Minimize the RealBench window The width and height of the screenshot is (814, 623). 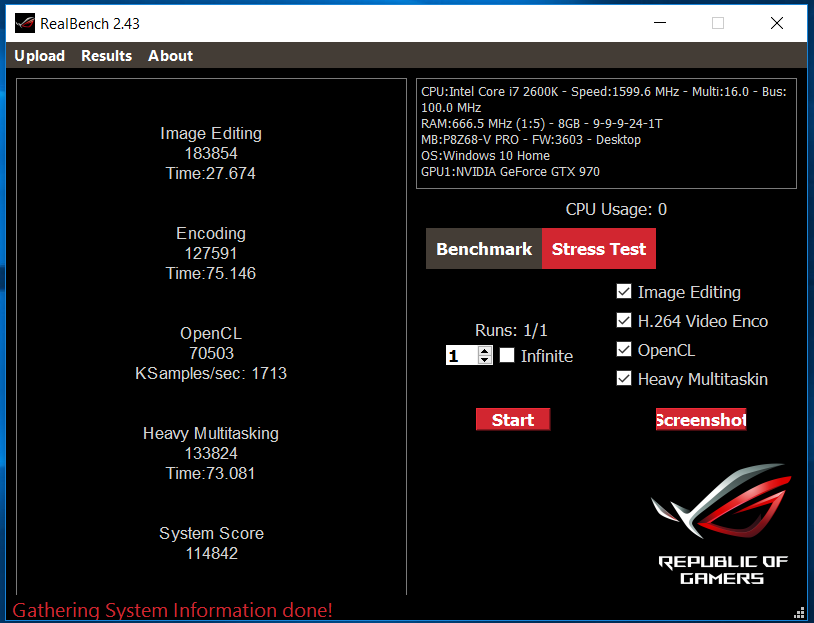[x=658, y=23]
